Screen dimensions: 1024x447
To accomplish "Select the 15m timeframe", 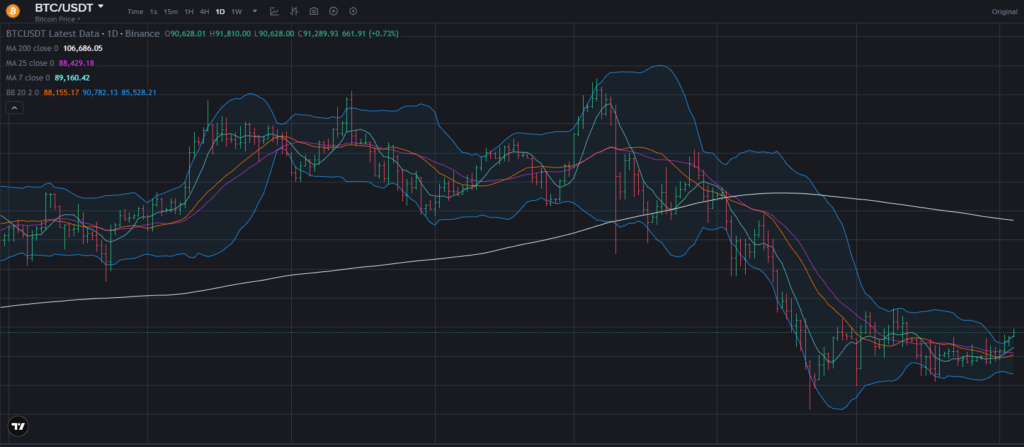I will 170,11.
